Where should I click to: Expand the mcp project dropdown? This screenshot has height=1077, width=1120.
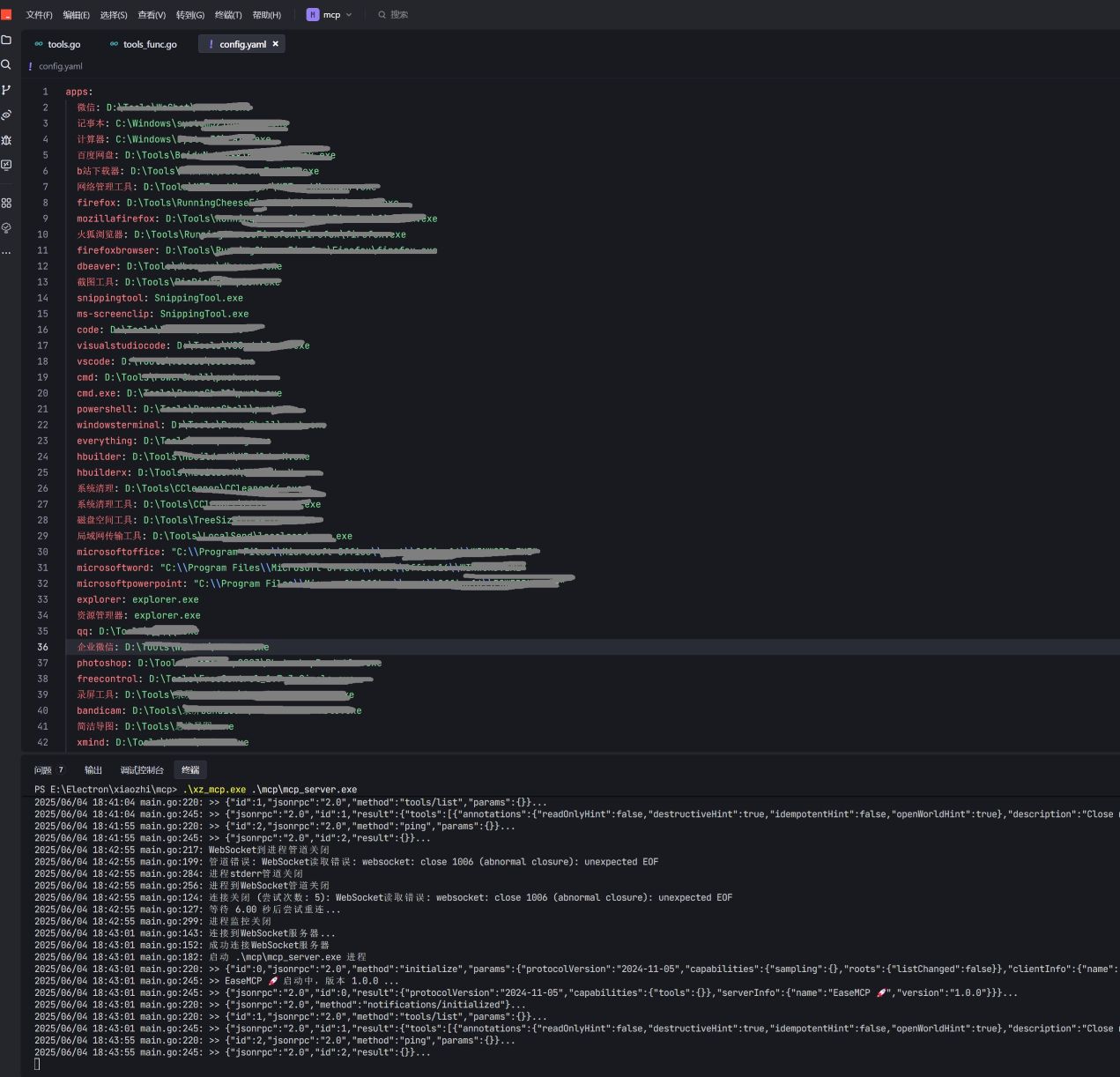click(330, 14)
